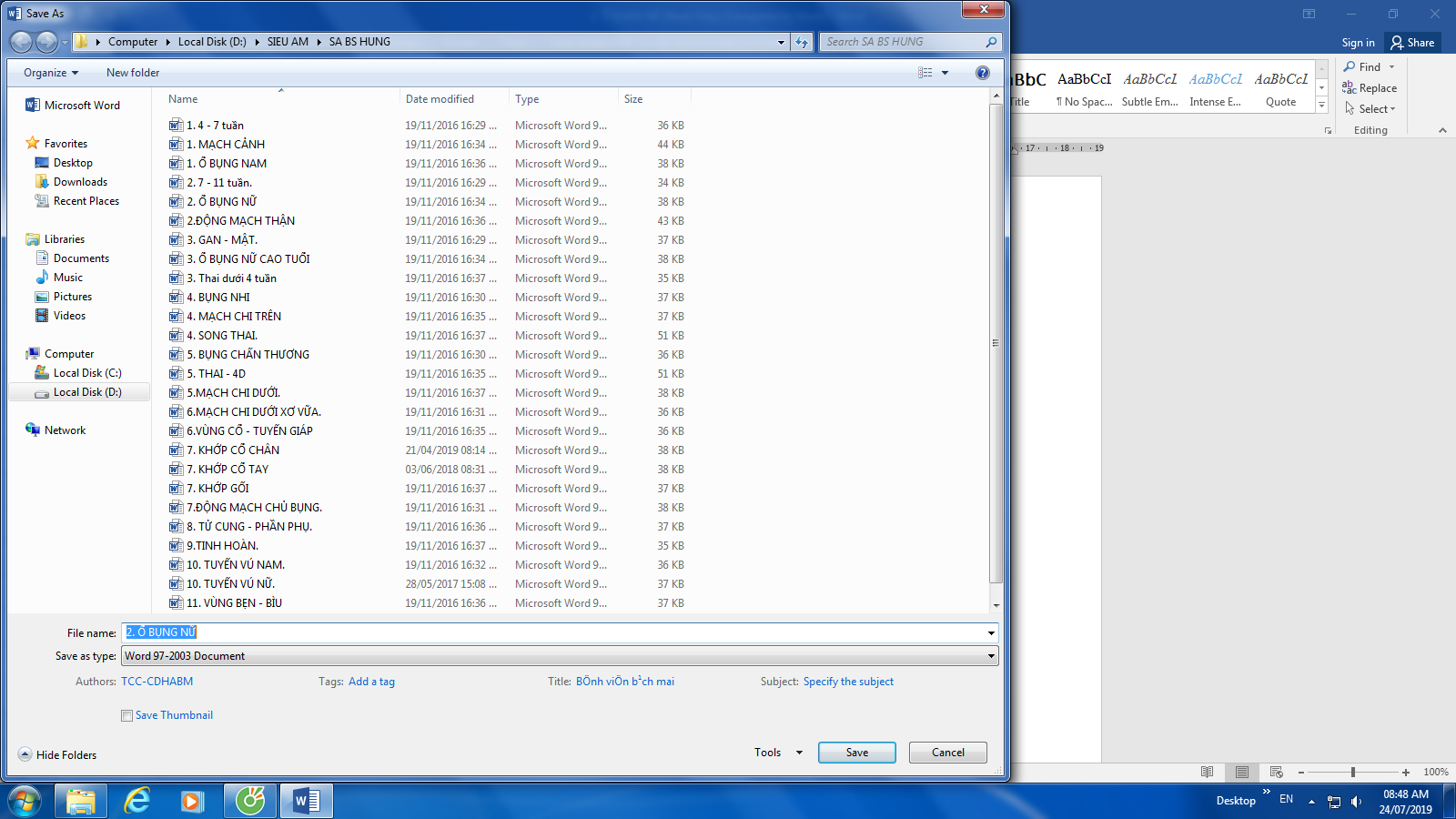The height and width of the screenshot is (819, 1456).
Task: Click the Back navigation arrow in dialog
Action: click(21, 42)
